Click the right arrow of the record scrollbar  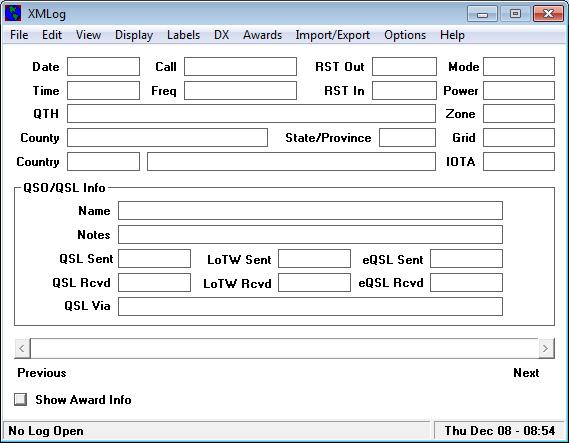click(x=546, y=349)
